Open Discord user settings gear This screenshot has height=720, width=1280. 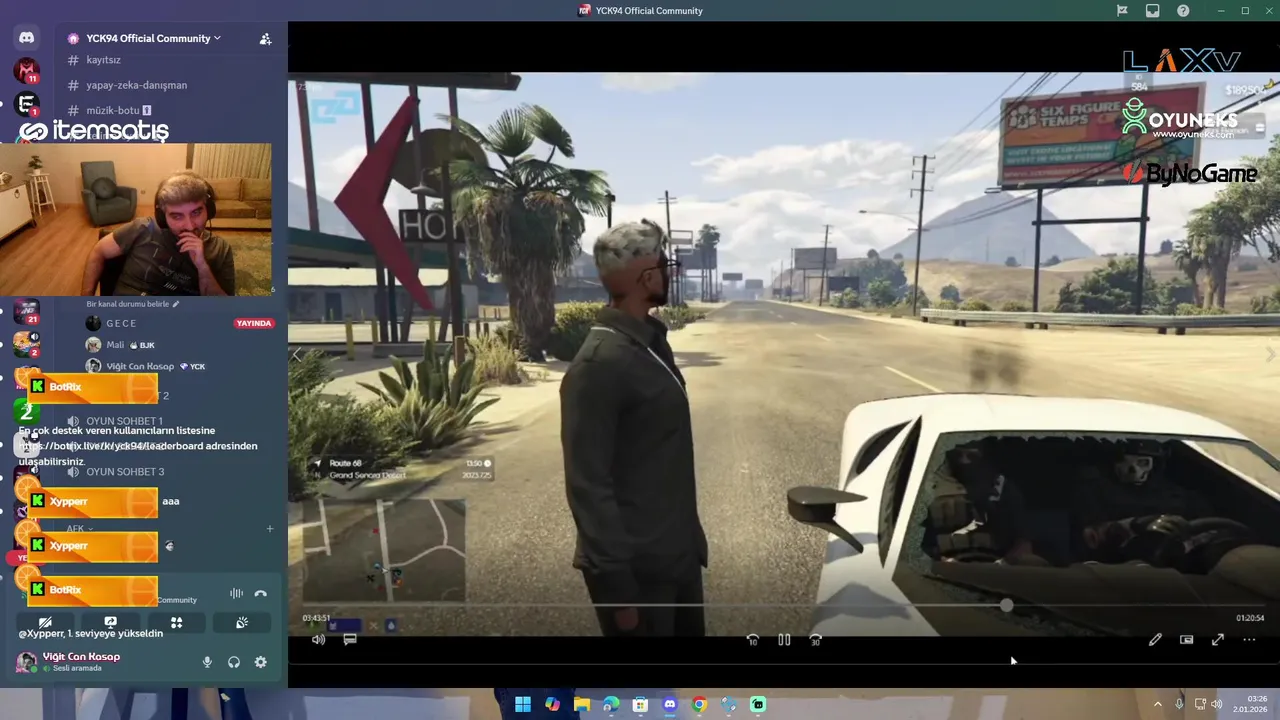[261, 662]
